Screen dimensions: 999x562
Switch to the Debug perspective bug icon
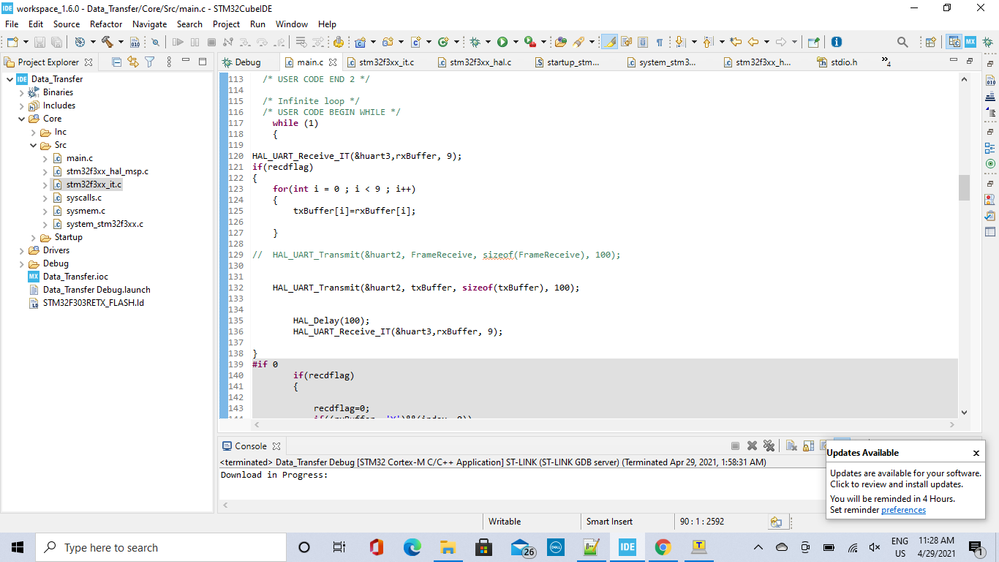pyautogui.click(x=988, y=42)
